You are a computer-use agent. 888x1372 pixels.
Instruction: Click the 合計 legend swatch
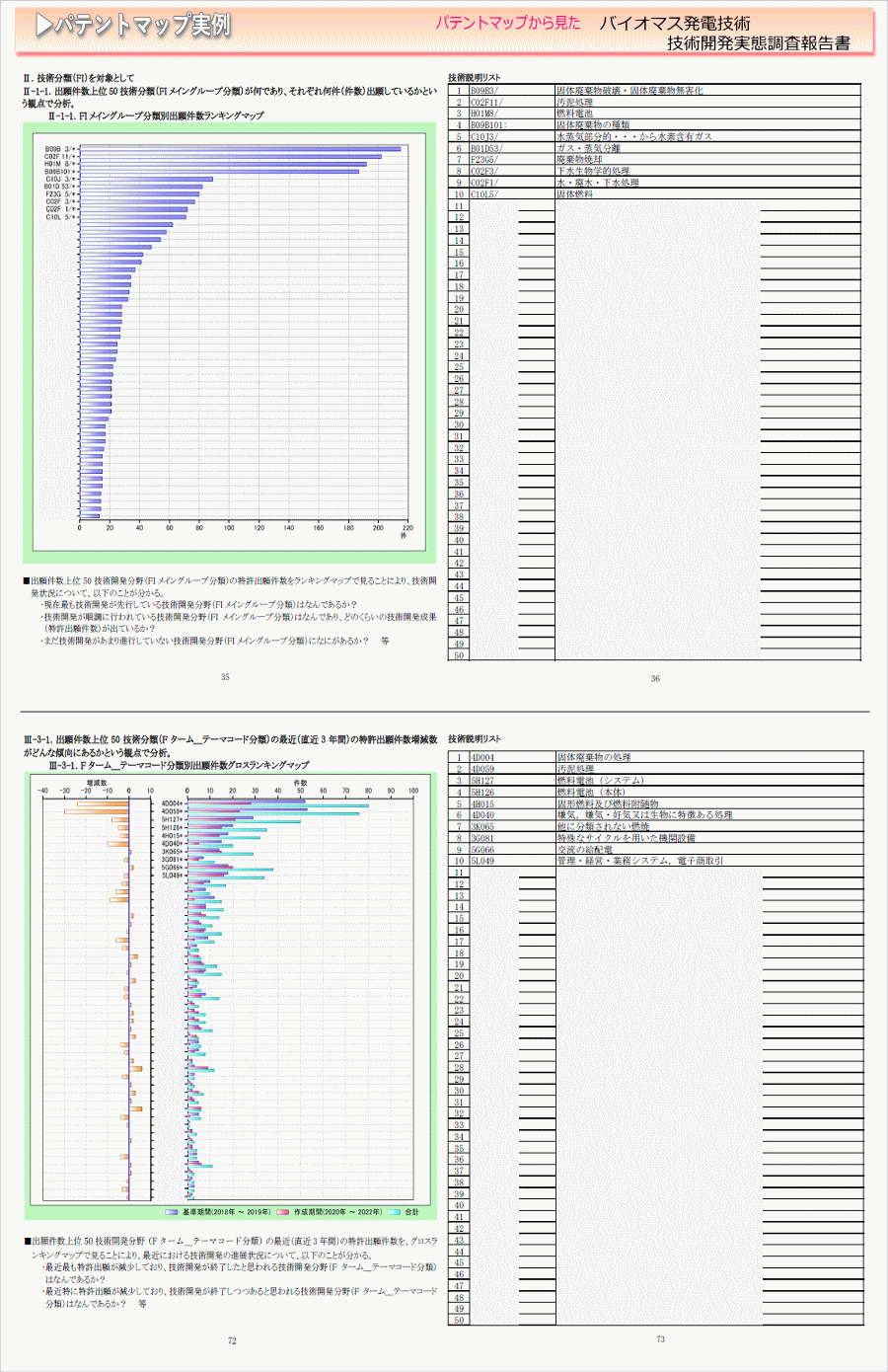pos(395,1212)
